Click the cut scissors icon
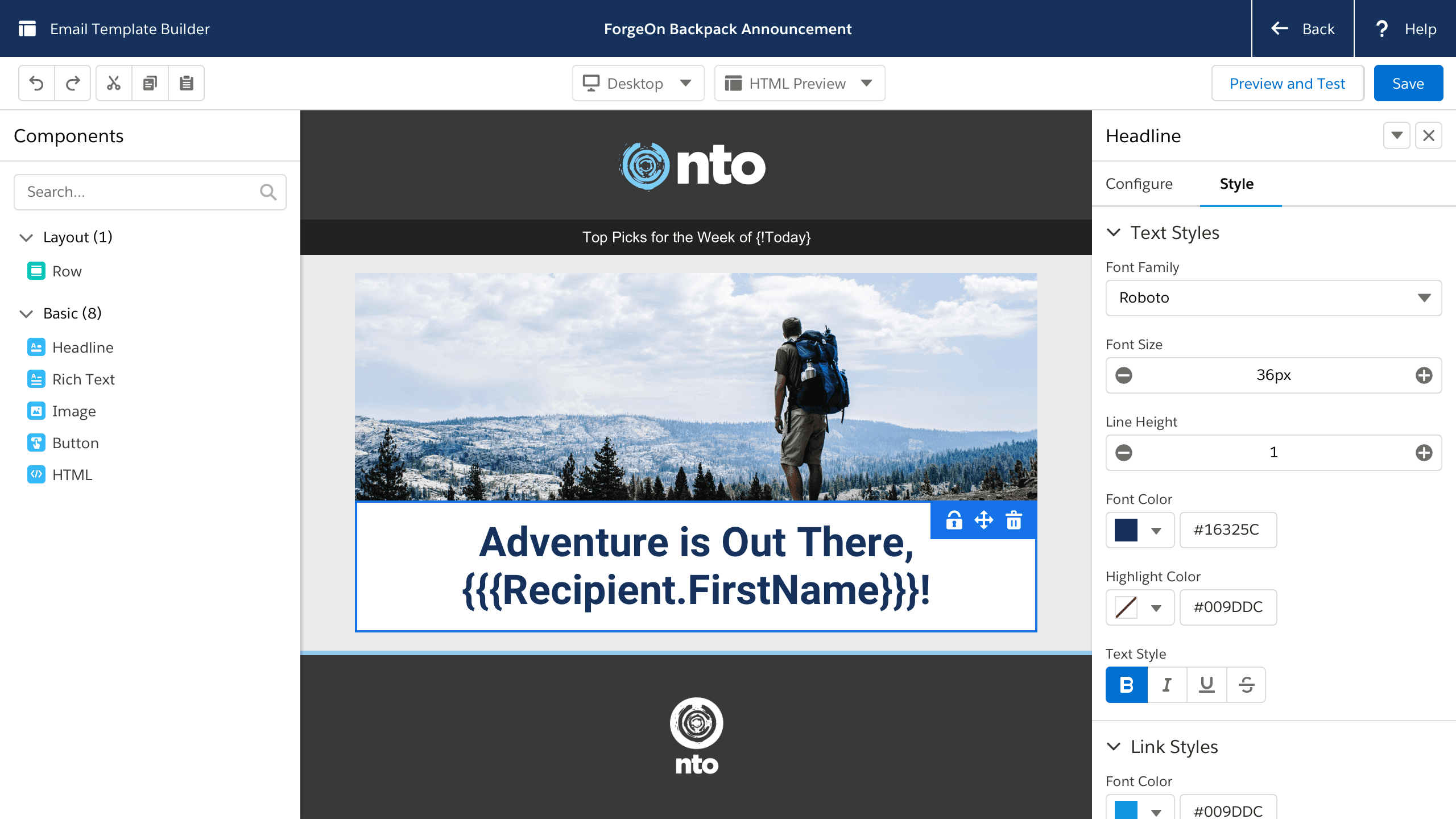The image size is (1456, 819). point(114,84)
